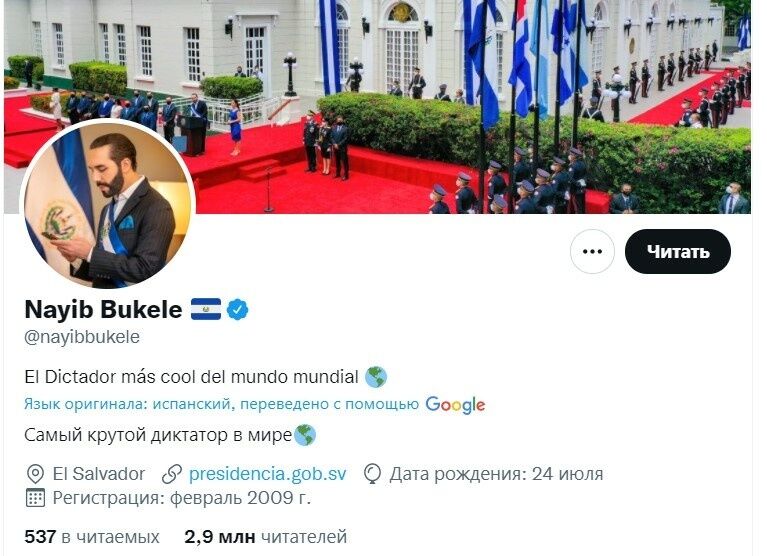Click the Google logo in translation notice
This screenshot has height=556, width=767.
(x=455, y=404)
